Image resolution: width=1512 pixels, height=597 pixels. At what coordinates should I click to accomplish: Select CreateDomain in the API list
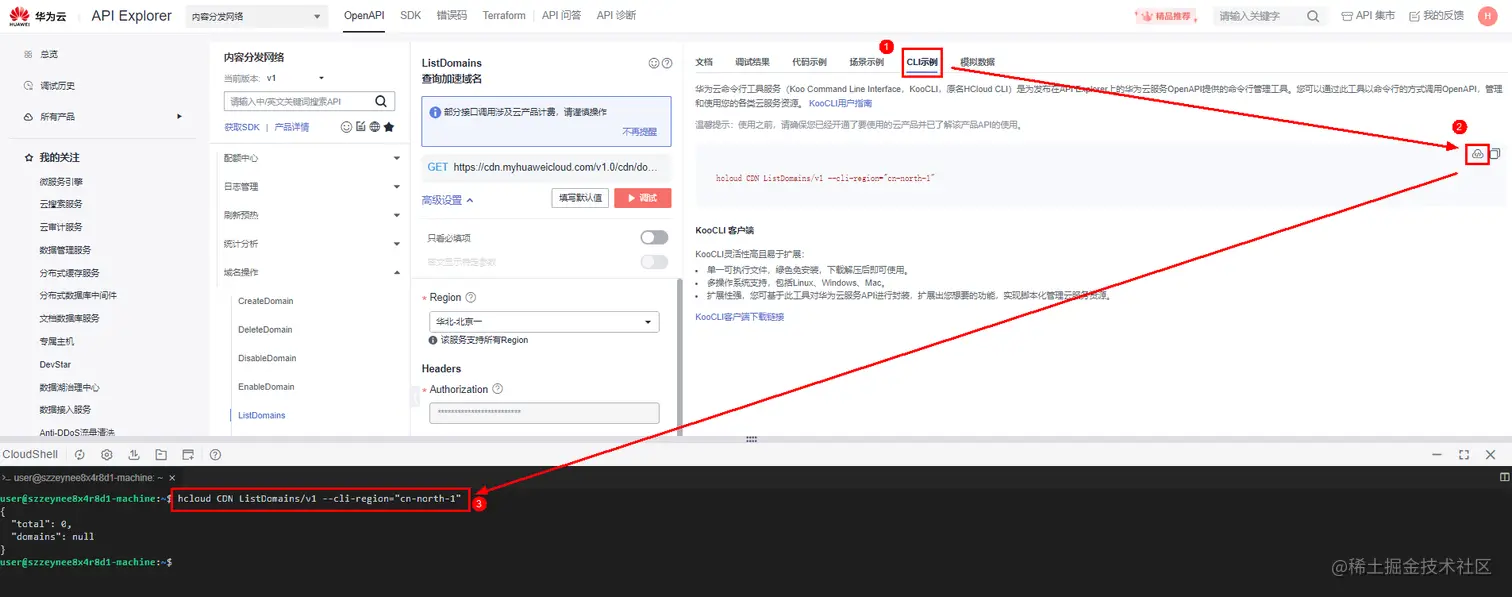pos(266,301)
